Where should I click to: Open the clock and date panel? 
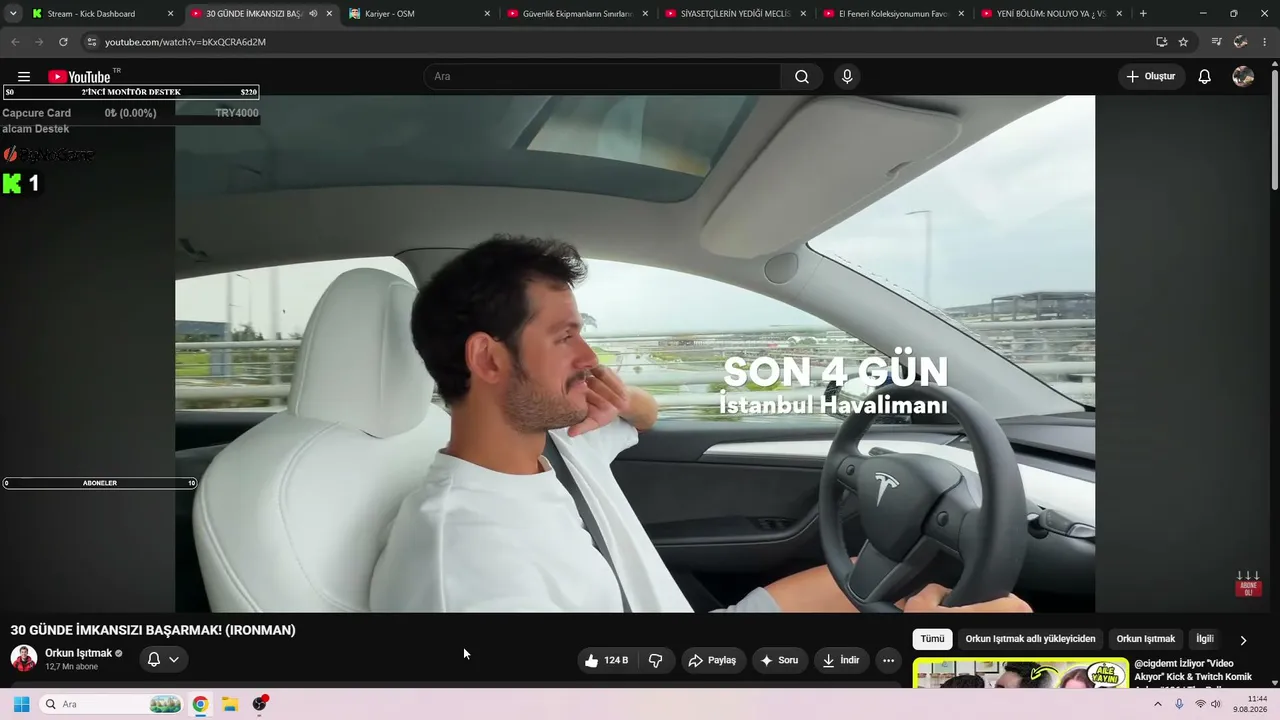[1250, 704]
